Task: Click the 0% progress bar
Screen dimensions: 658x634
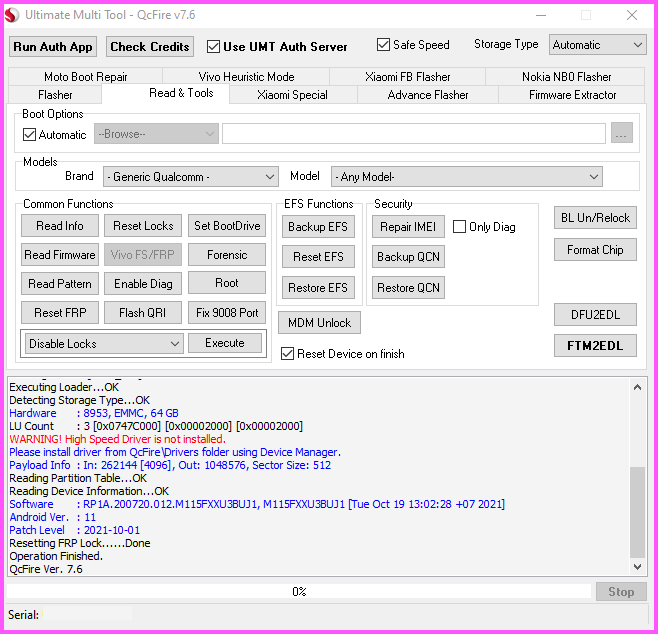Action: pos(299,591)
